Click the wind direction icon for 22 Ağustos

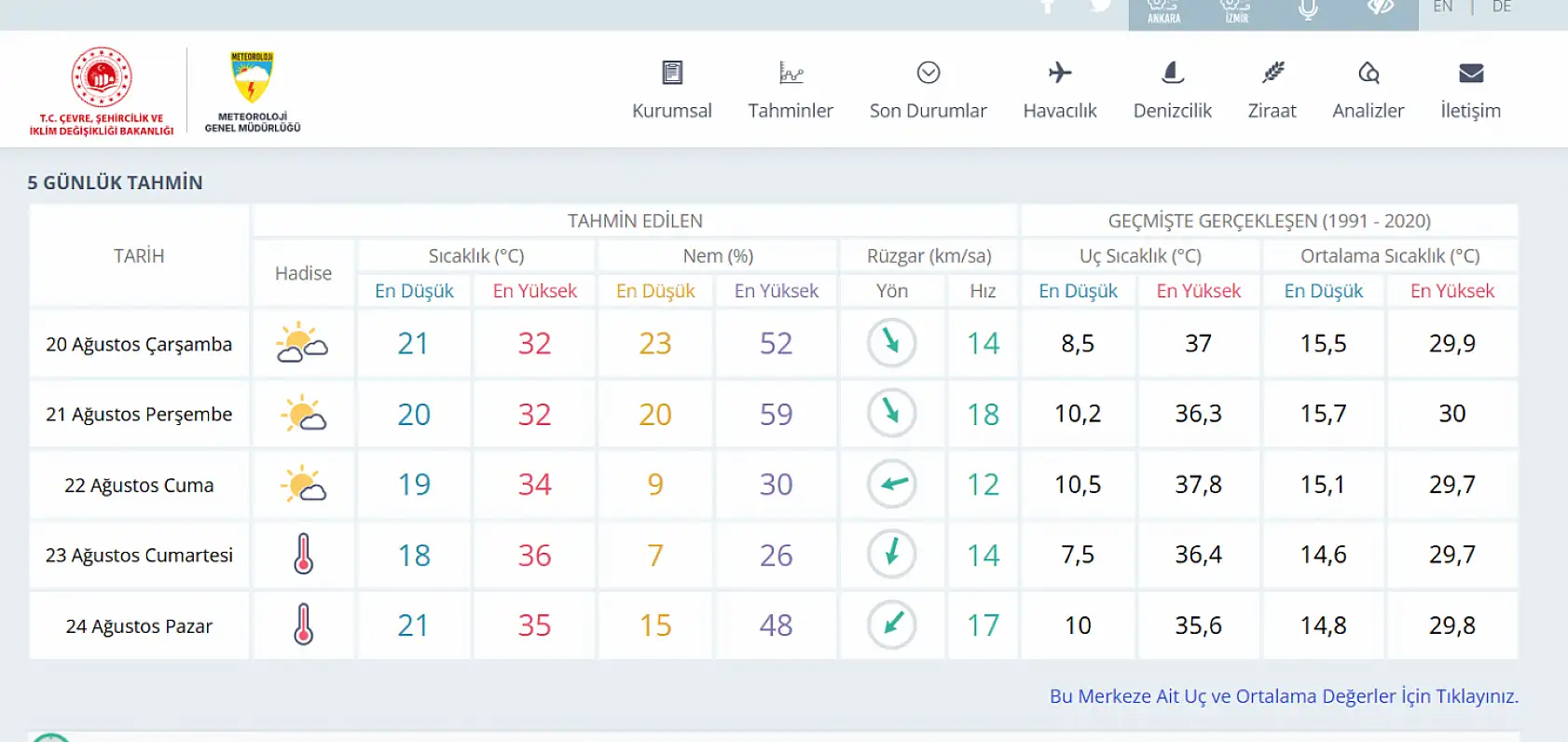(892, 484)
